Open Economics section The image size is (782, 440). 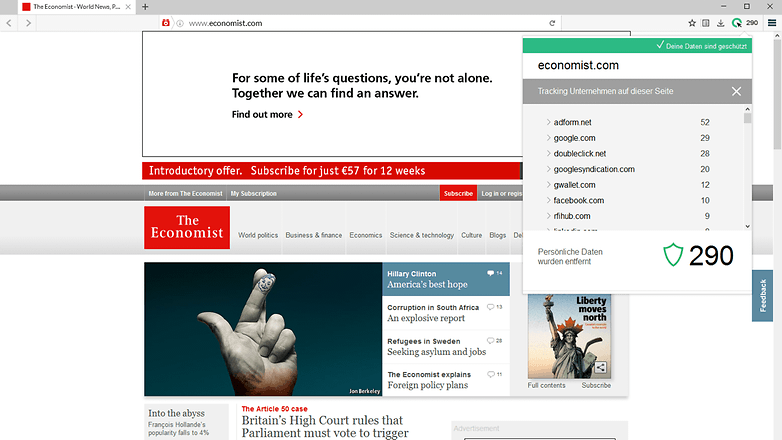[x=366, y=235]
